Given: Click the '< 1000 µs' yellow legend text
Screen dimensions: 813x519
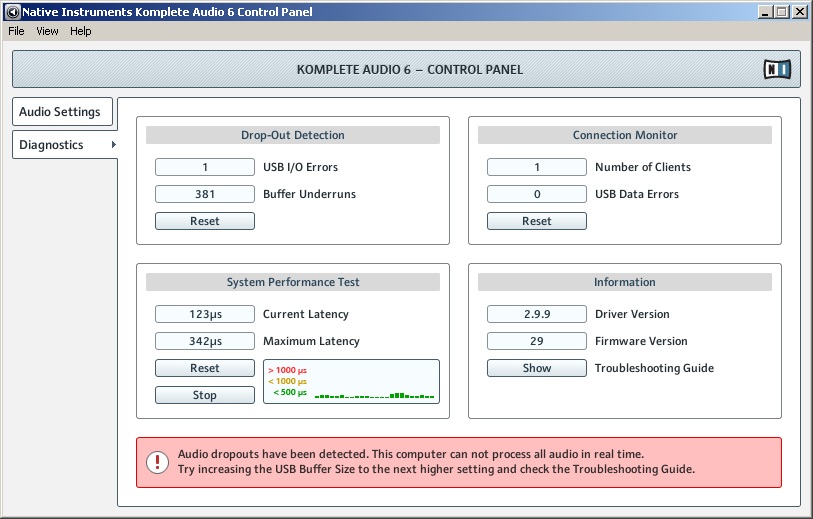Looking at the screenshot, I should [287, 381].
